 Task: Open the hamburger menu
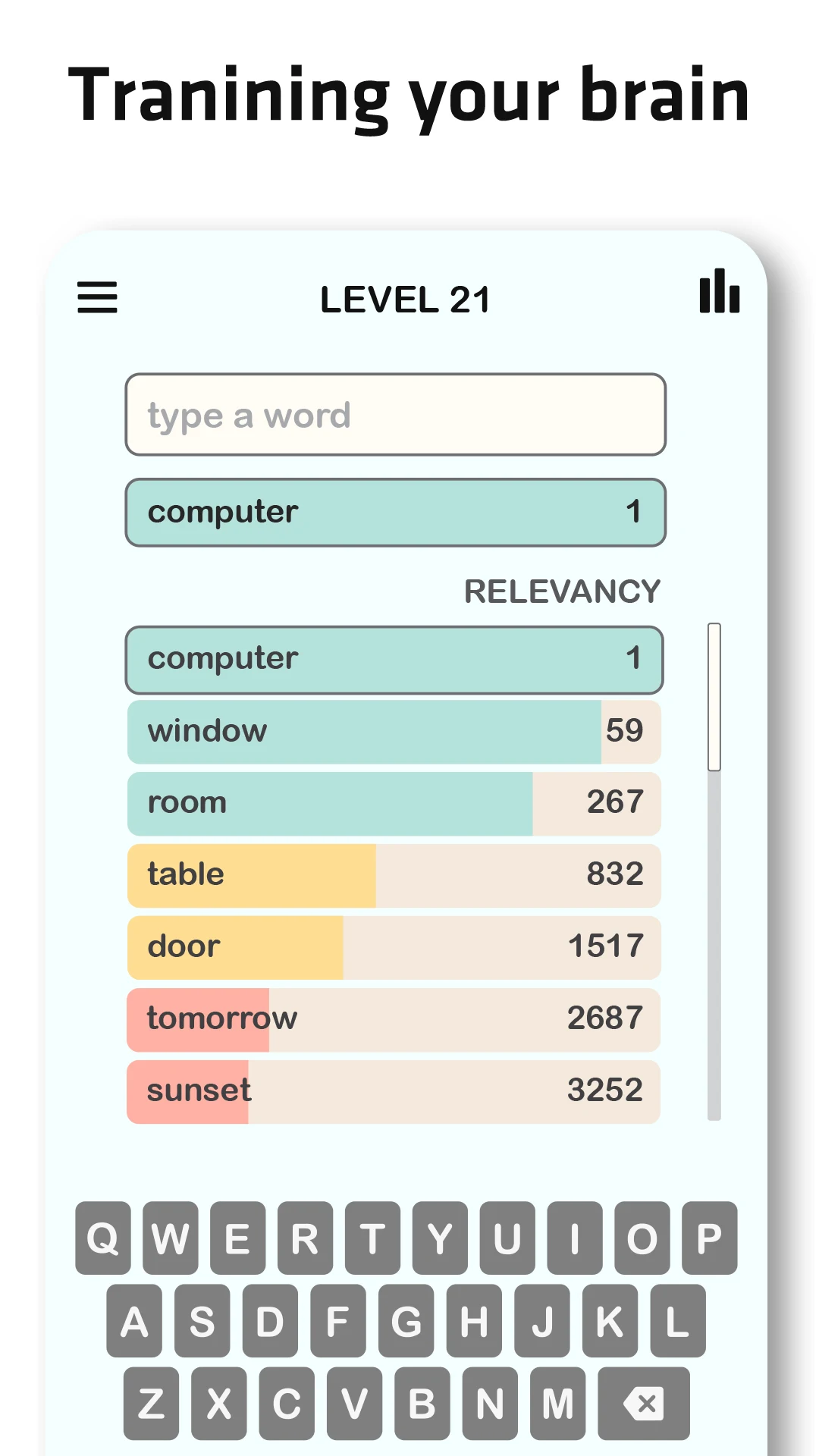click(97, 297)
